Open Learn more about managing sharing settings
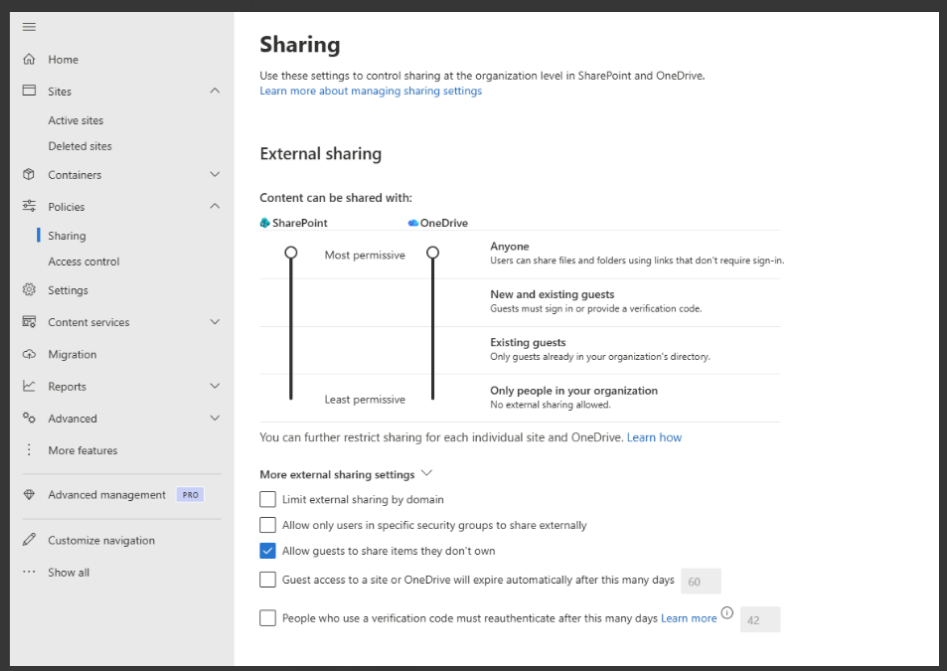 pos(371,91)
